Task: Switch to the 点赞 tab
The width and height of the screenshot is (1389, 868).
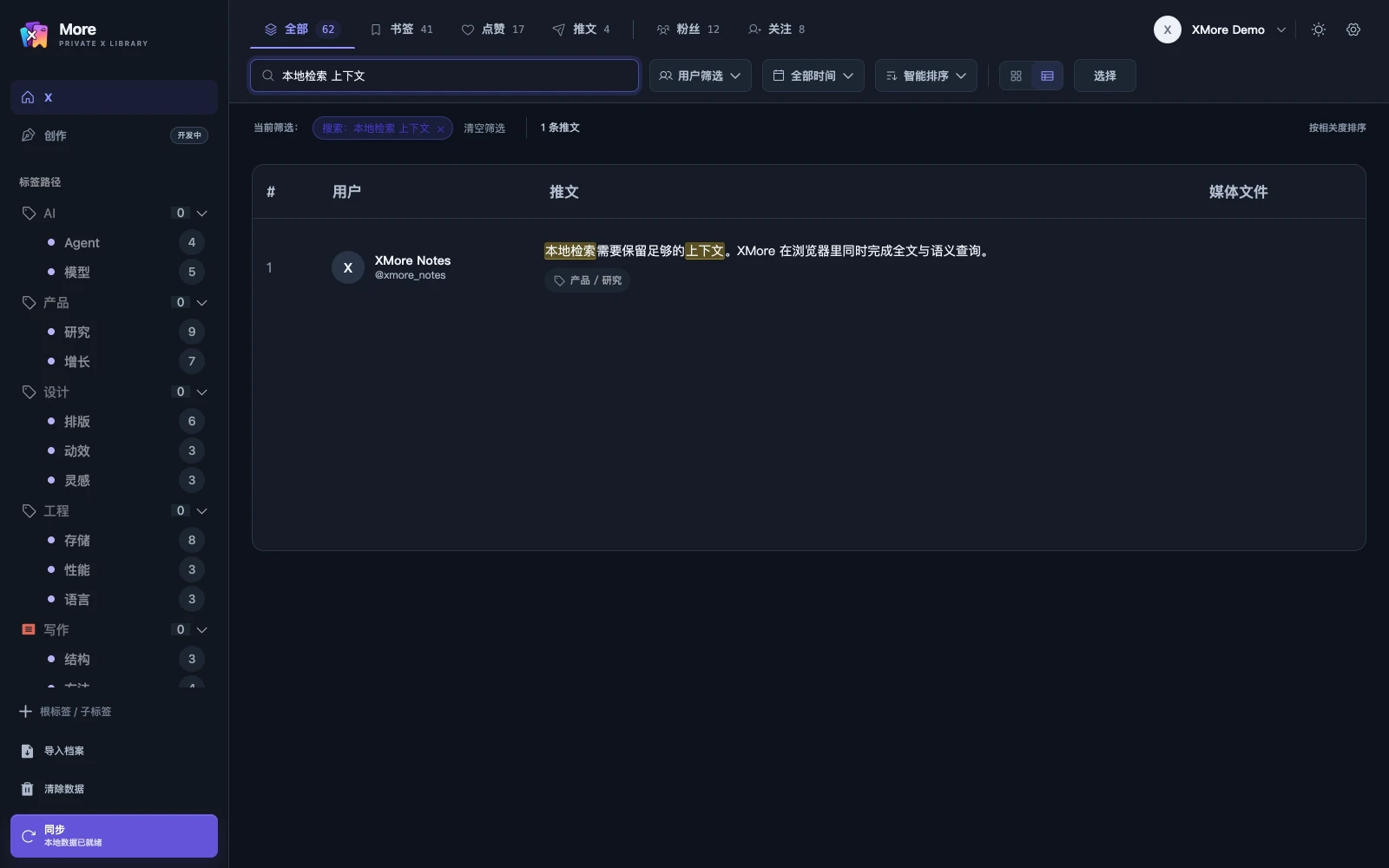Action: point(493,30)
